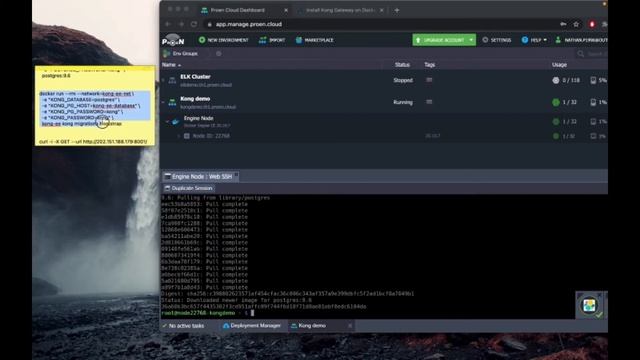
Task: Click the tags icon in Kong demo row
Action: pyautogui.click(x=429, y=102)
